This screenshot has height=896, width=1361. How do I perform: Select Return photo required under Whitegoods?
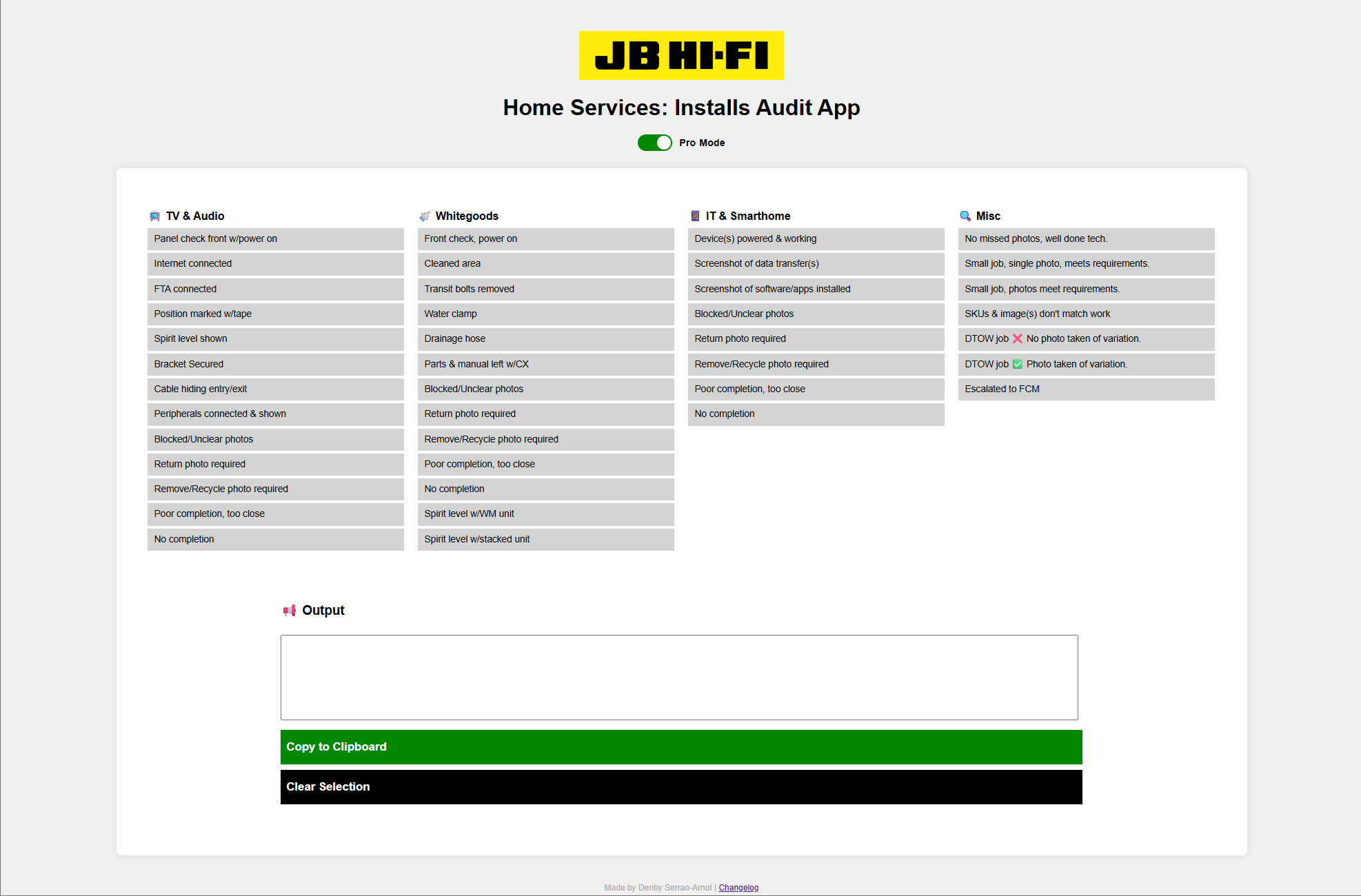546,414
